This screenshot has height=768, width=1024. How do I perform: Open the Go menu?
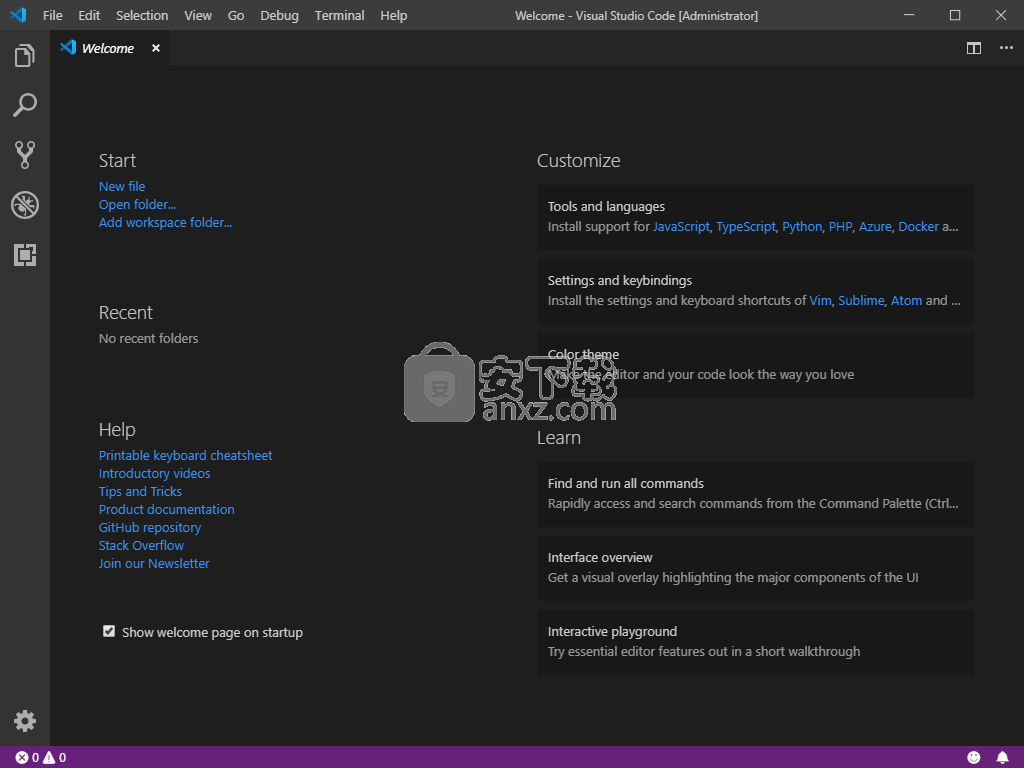[x=236, y=15]
